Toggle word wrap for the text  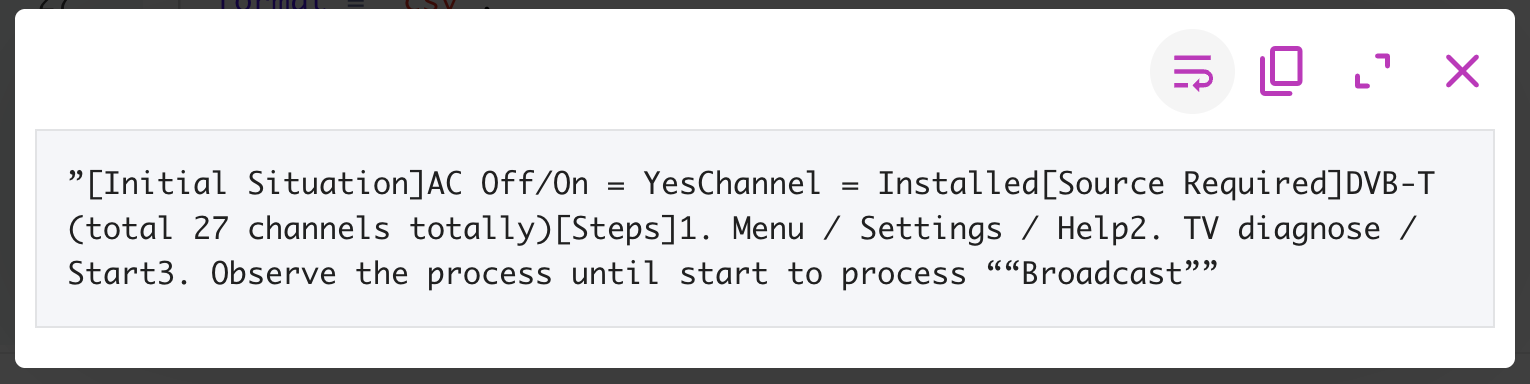[1192, 72]
